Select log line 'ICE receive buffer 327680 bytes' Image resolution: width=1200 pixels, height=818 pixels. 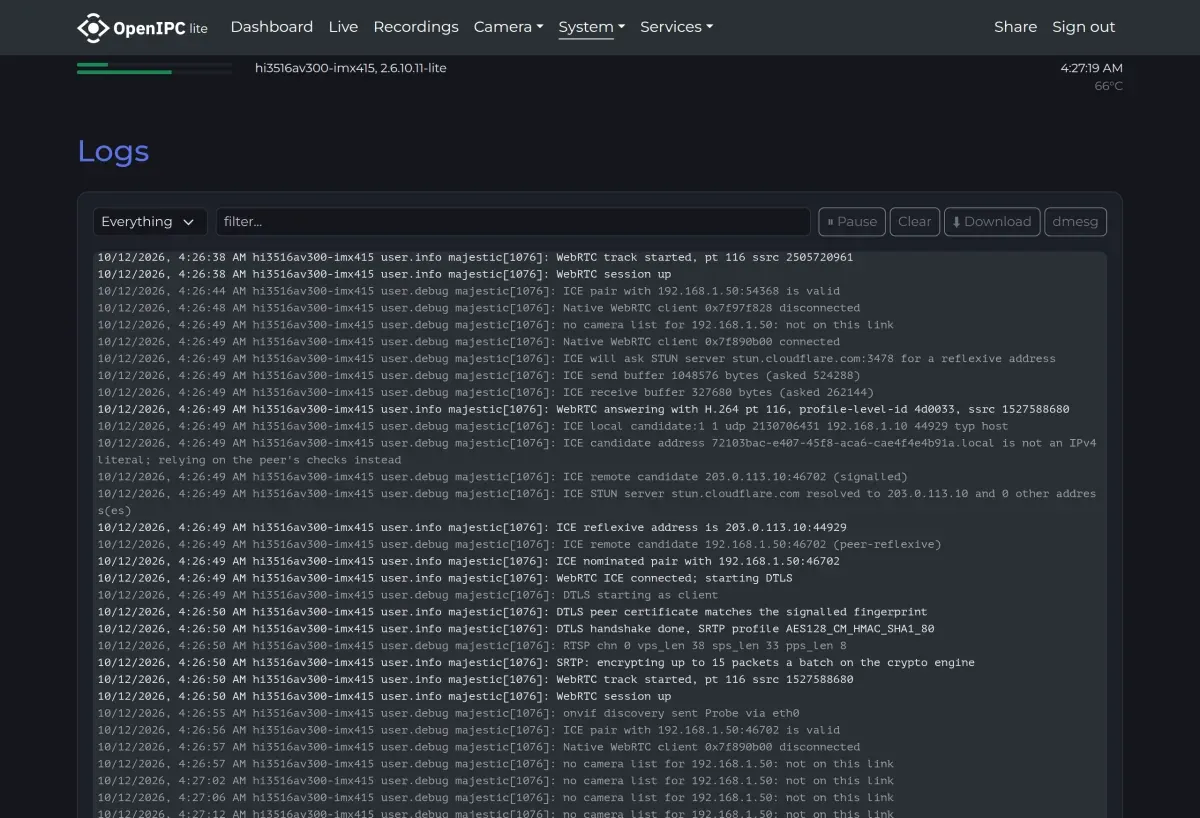(x=485, y=393)
